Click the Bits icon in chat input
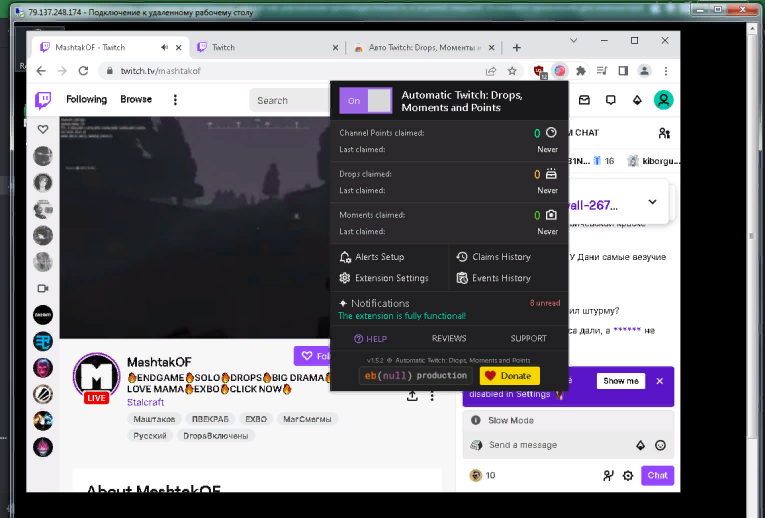 click(640, 445)
